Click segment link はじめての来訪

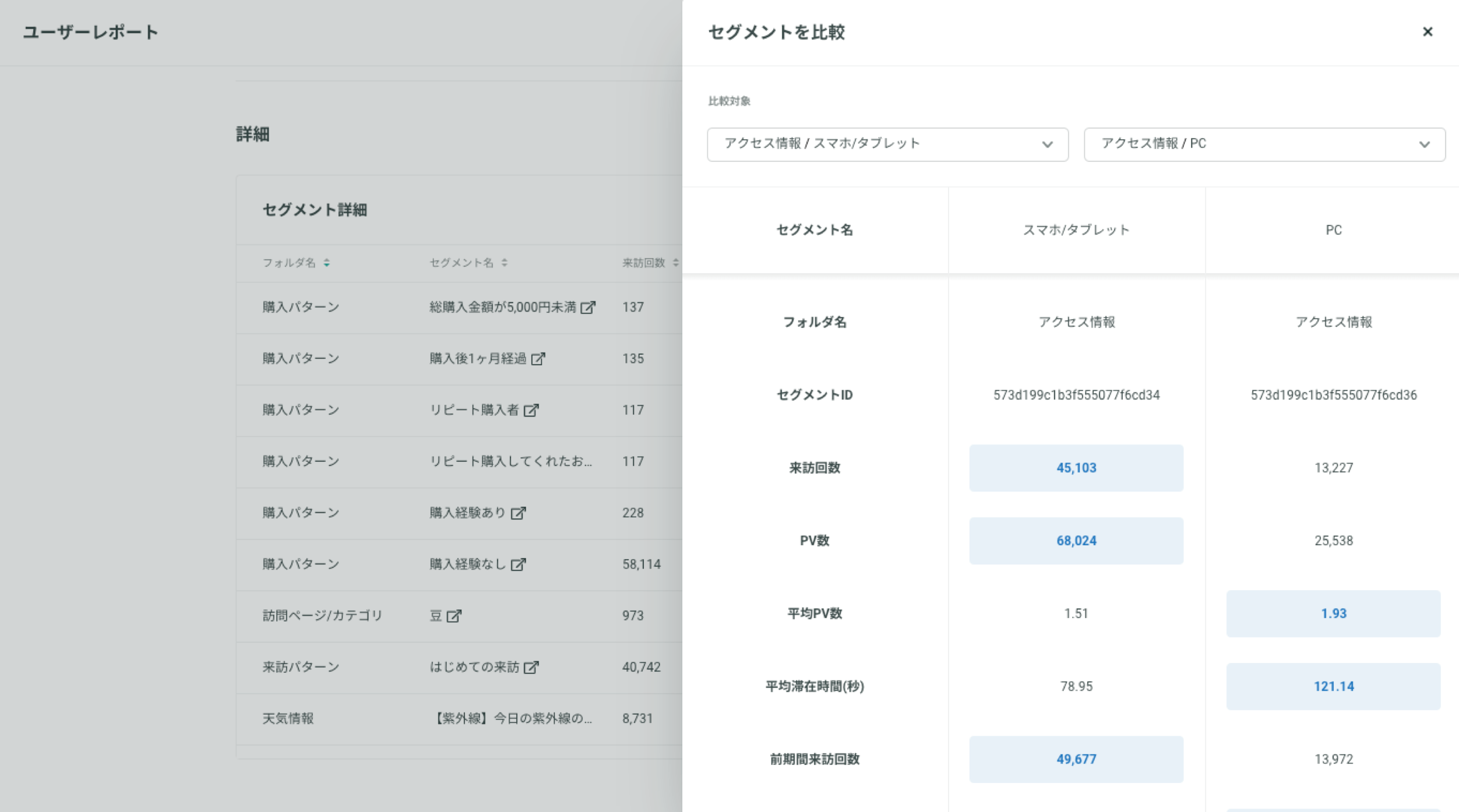coord(474,667)
